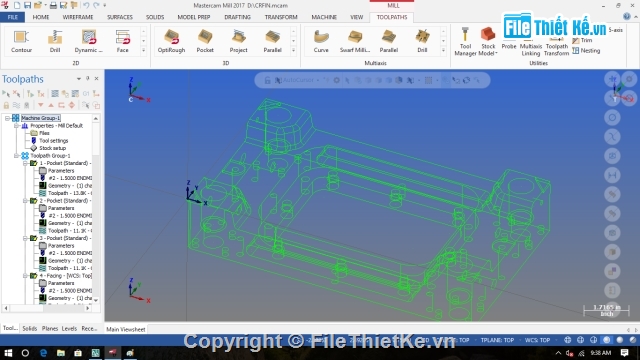
Task: Switch to the Solids manager tab
Action: 30,329
